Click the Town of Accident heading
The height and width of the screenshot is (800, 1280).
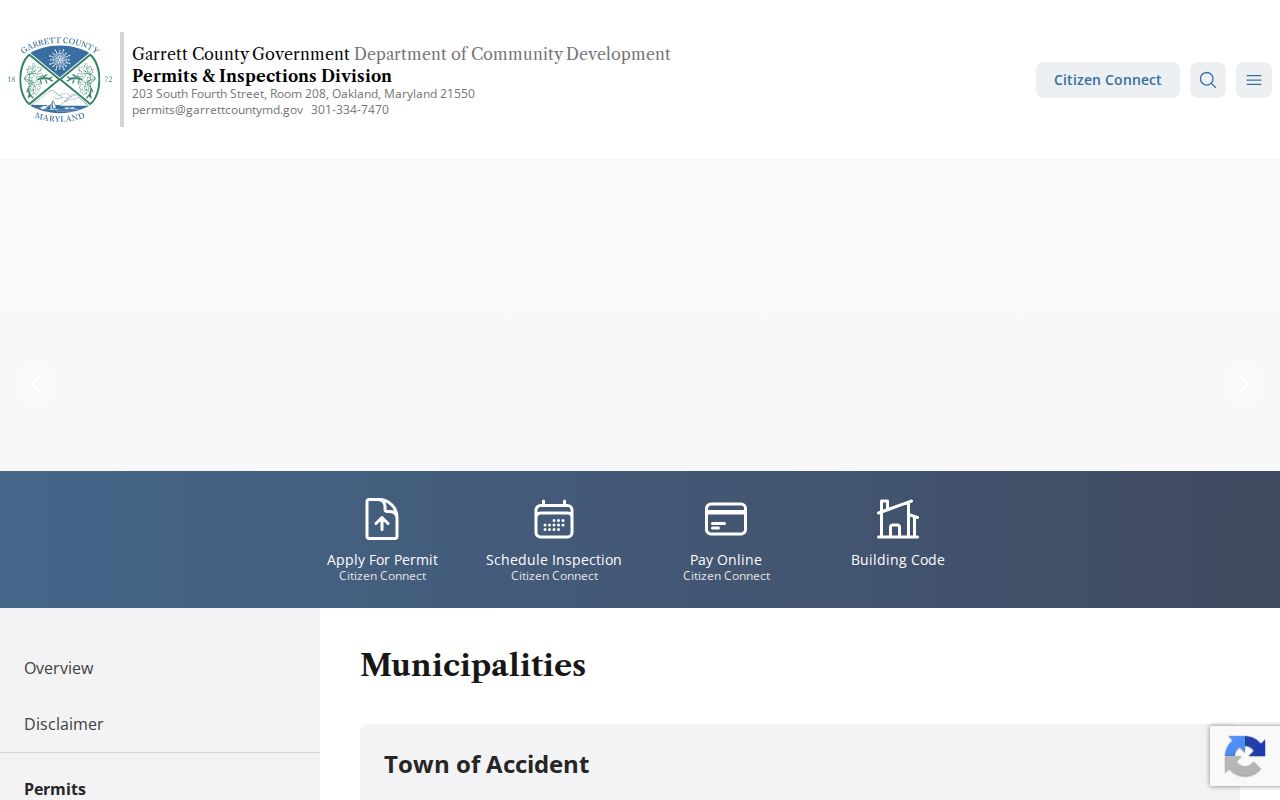coord(487,764)
